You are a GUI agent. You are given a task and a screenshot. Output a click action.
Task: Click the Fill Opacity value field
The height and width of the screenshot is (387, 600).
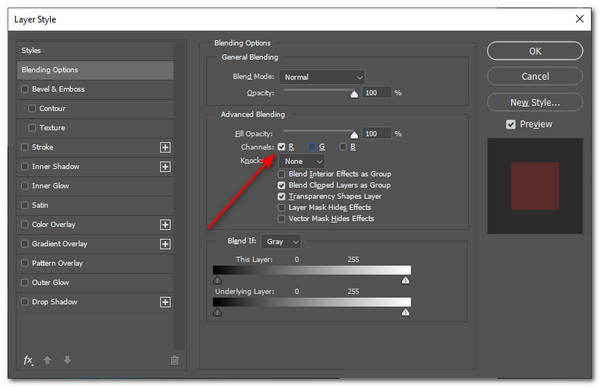(x=377, y=134)
